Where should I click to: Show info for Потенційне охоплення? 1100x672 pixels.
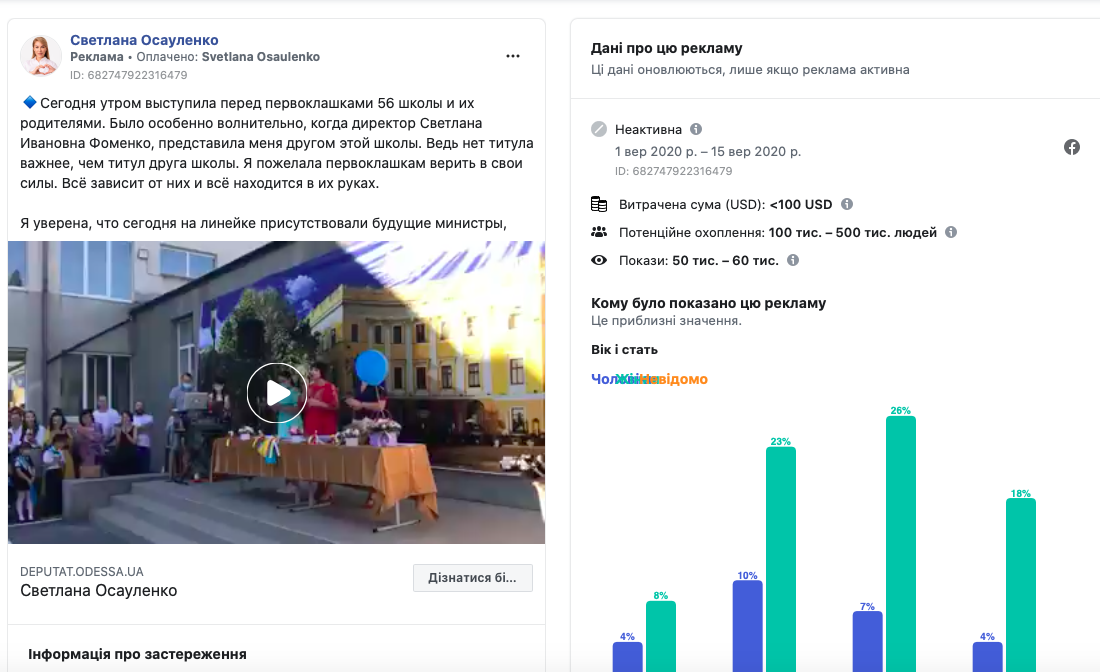coord(951,232)
